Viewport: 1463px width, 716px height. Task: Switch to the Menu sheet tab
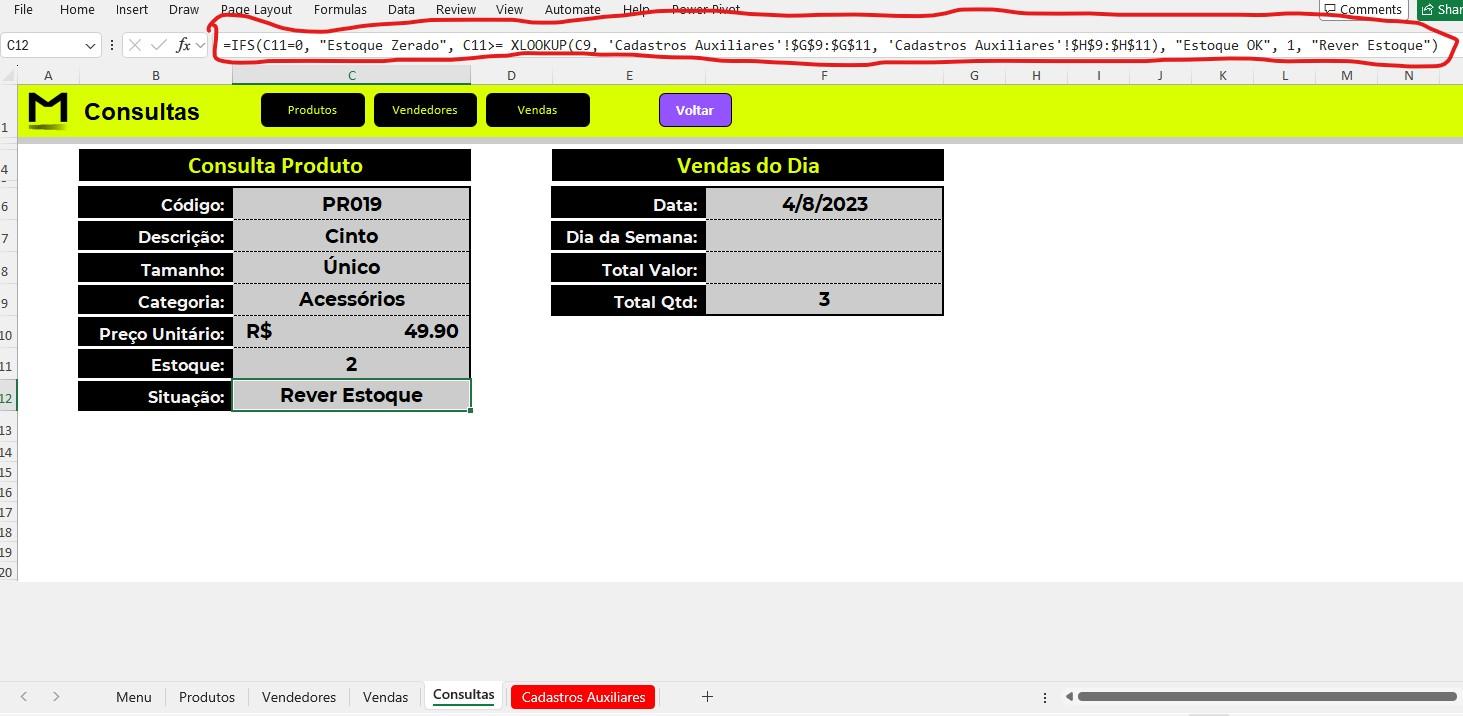click(x=134, y=697)
